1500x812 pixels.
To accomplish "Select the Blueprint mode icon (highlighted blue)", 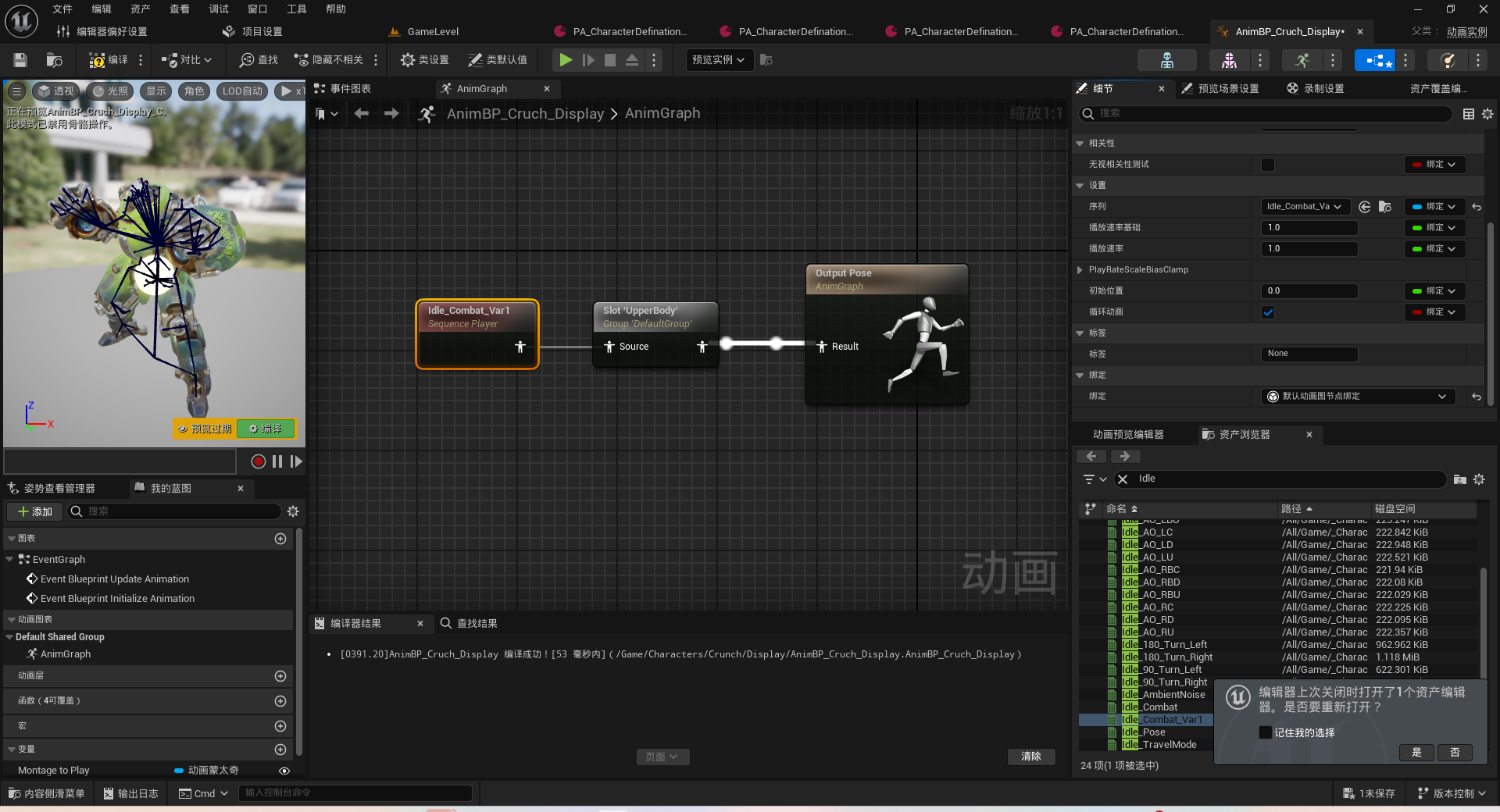I will coord(1374,60).
